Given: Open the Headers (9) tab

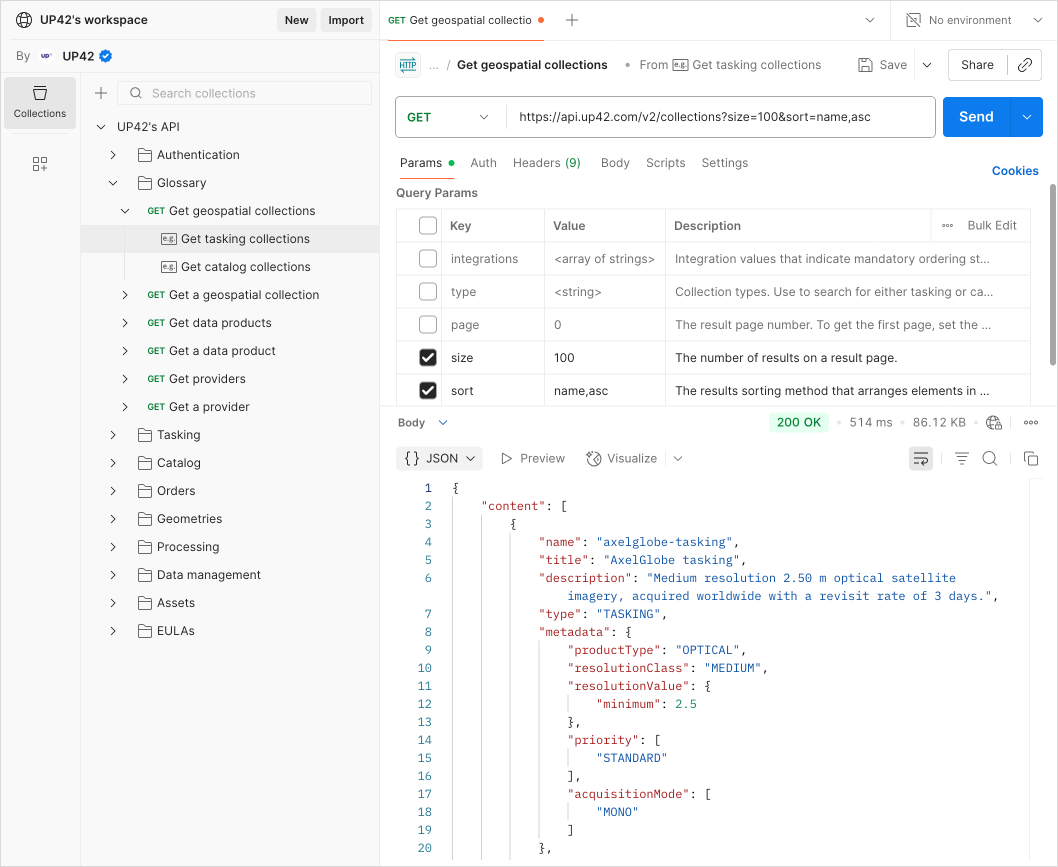Looking at the screenshot, I should click(x=547, y=163).
